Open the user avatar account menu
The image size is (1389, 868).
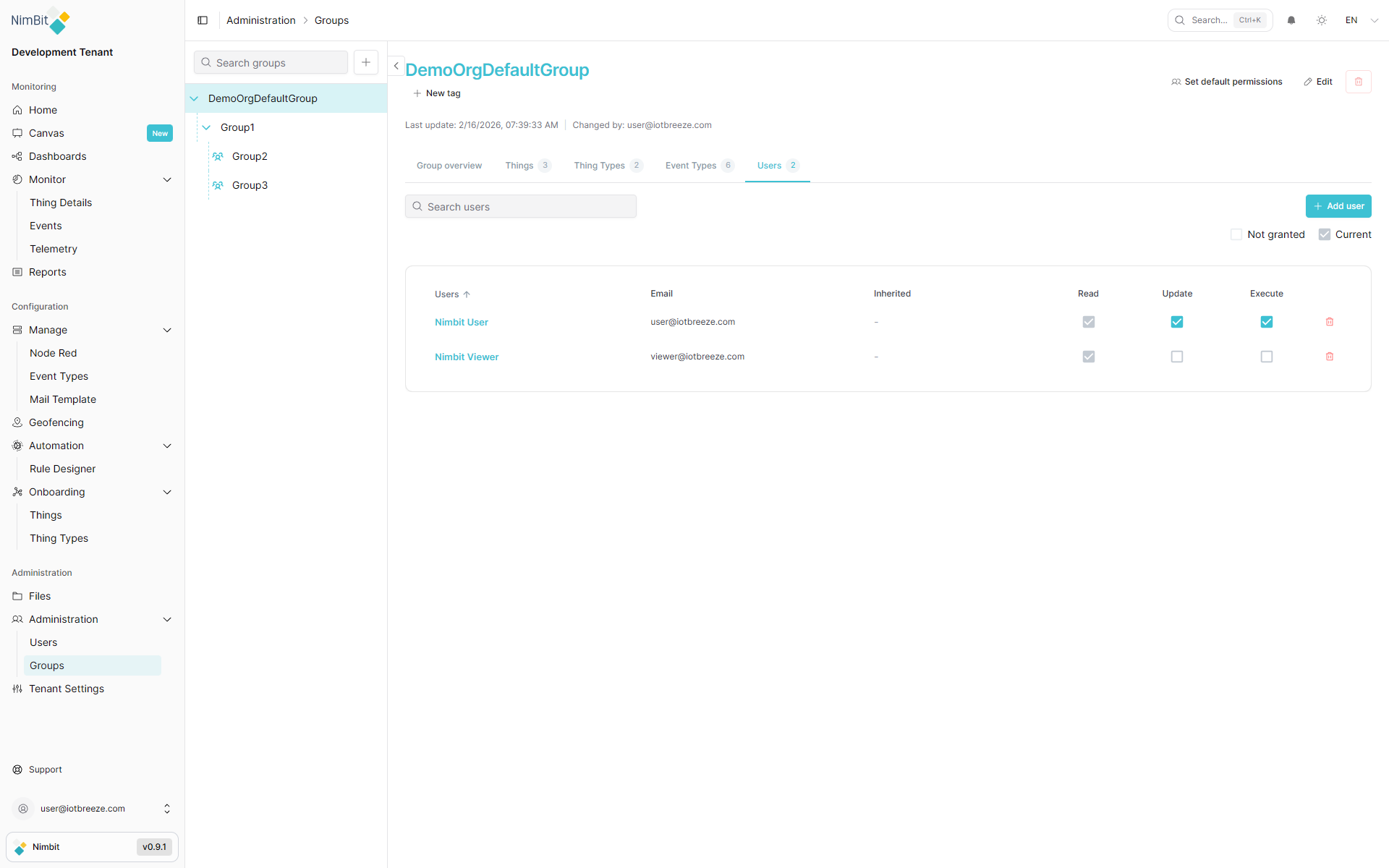tap(23, 809)
